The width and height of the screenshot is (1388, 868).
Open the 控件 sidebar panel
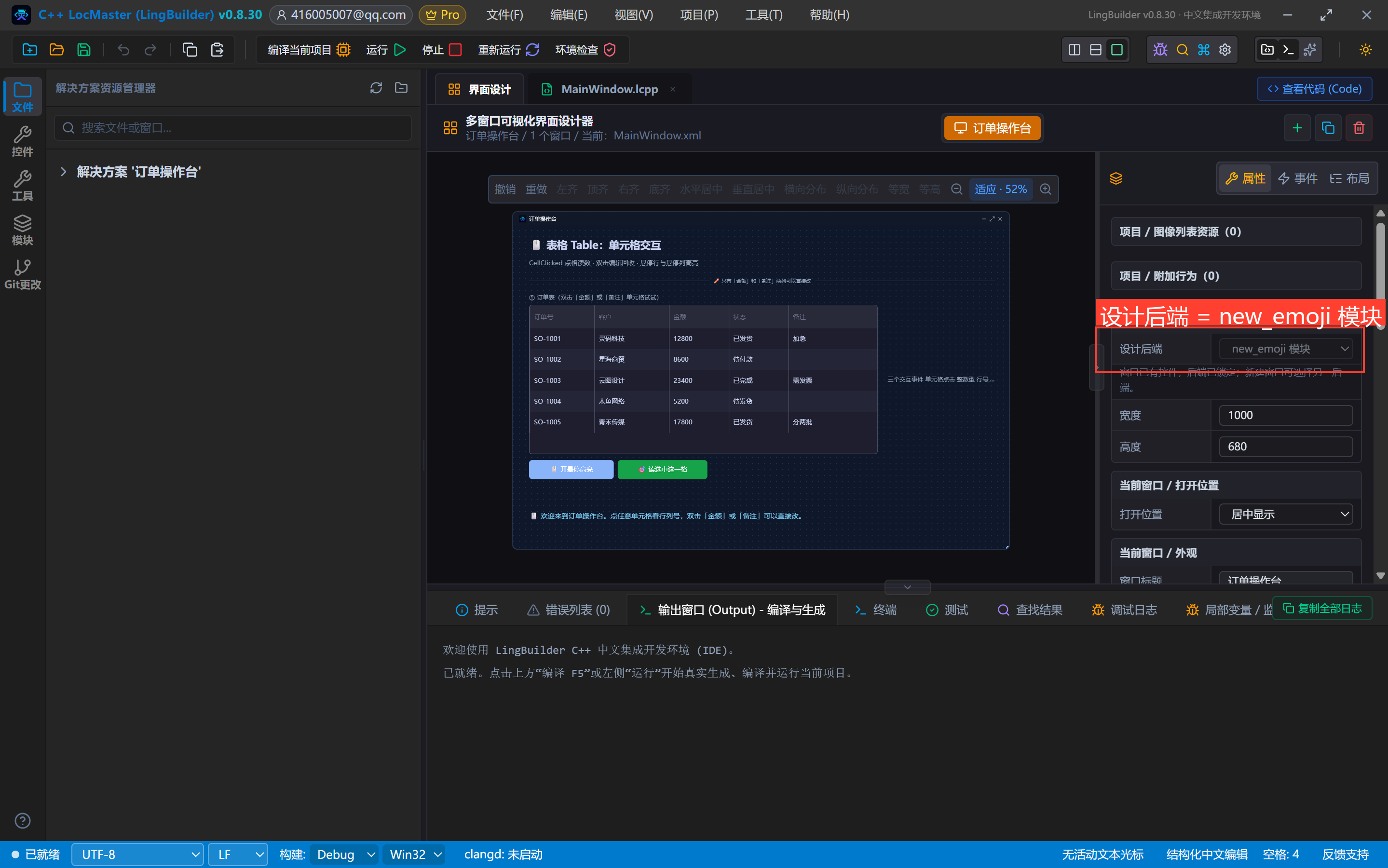[x=22, y=141]
